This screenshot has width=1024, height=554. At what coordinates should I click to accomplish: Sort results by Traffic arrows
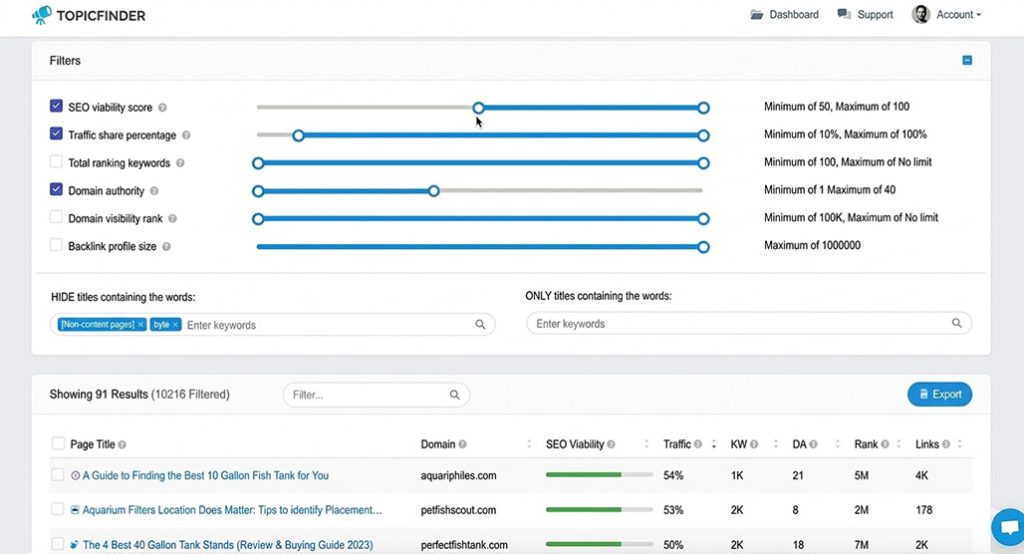click(714, 444)
